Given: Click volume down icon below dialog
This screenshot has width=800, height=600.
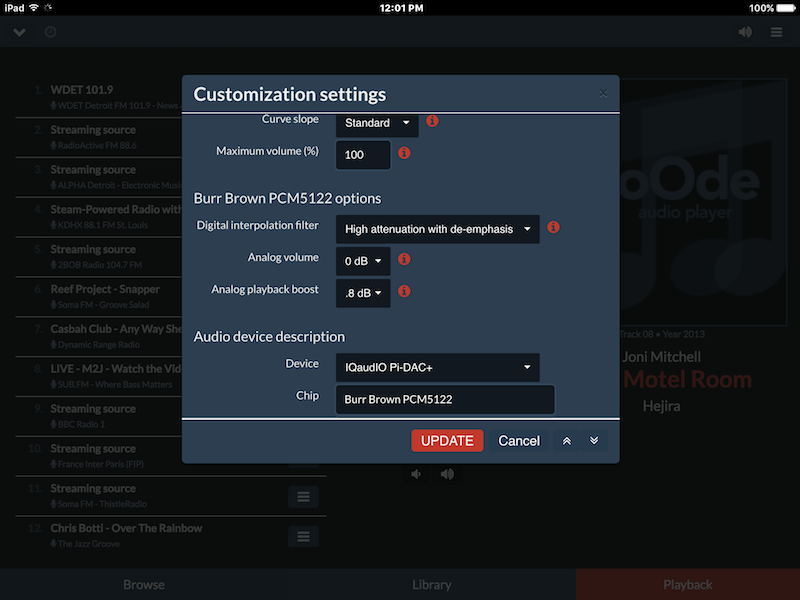Looking at the screenshot, I should [416, 474].
